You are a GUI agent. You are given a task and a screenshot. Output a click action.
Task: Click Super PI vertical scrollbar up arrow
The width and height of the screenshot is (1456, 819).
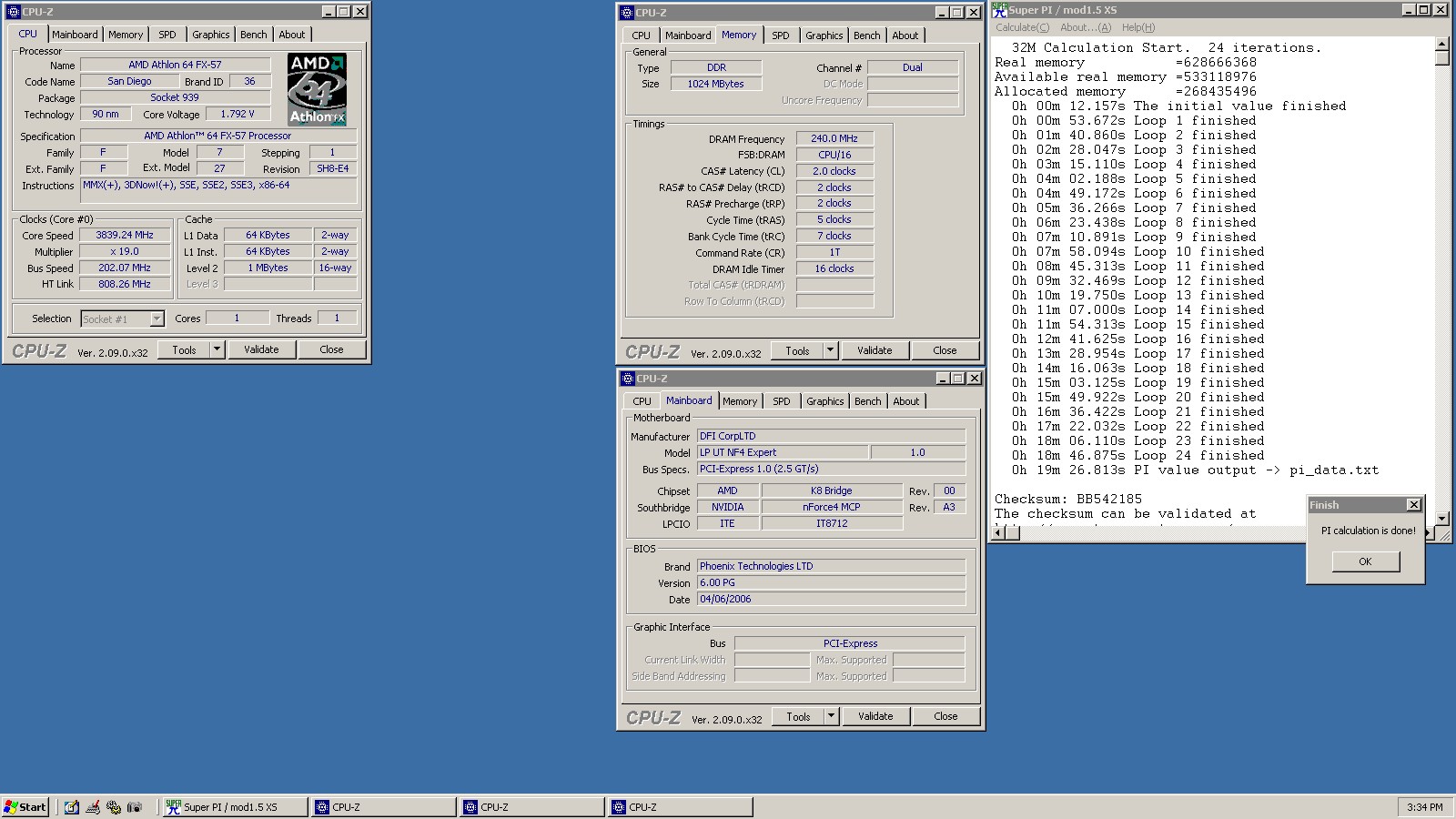(x=1442, y=44)
